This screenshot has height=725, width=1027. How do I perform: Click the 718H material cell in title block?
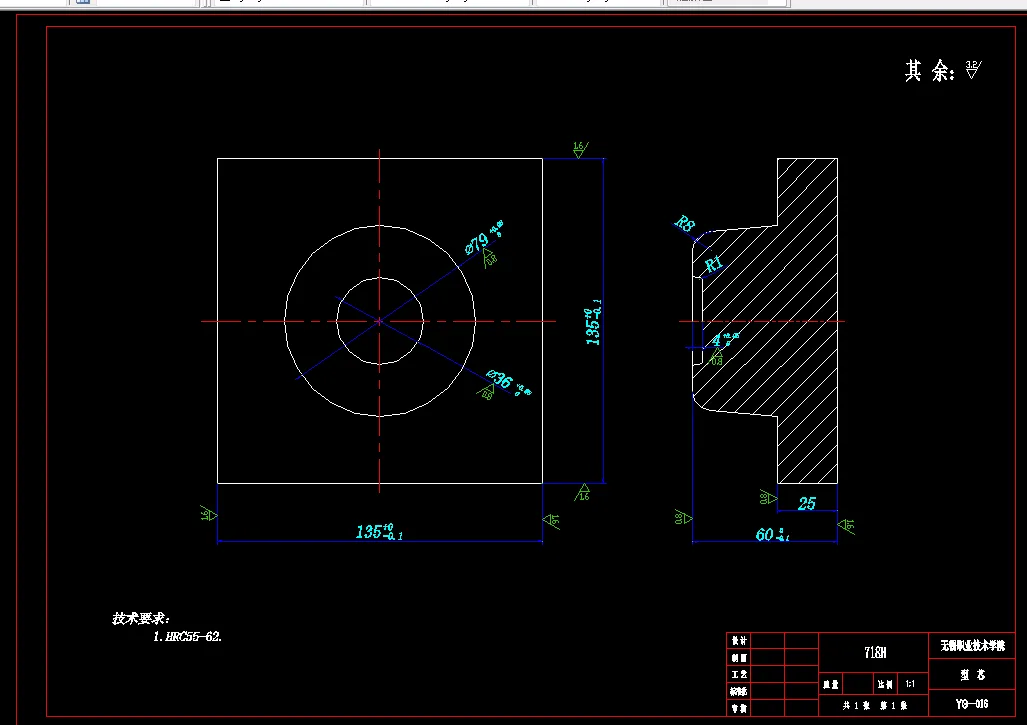(874, 653)
